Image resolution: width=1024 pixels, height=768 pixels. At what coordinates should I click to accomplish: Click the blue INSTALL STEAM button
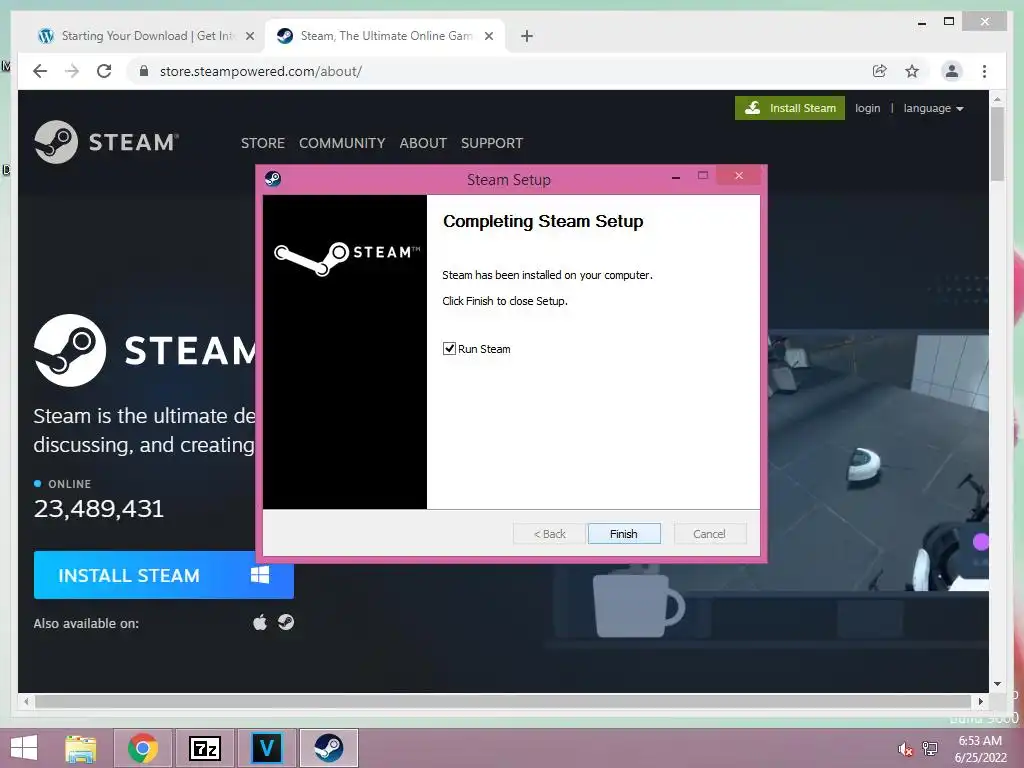click(x=164, y=575)
